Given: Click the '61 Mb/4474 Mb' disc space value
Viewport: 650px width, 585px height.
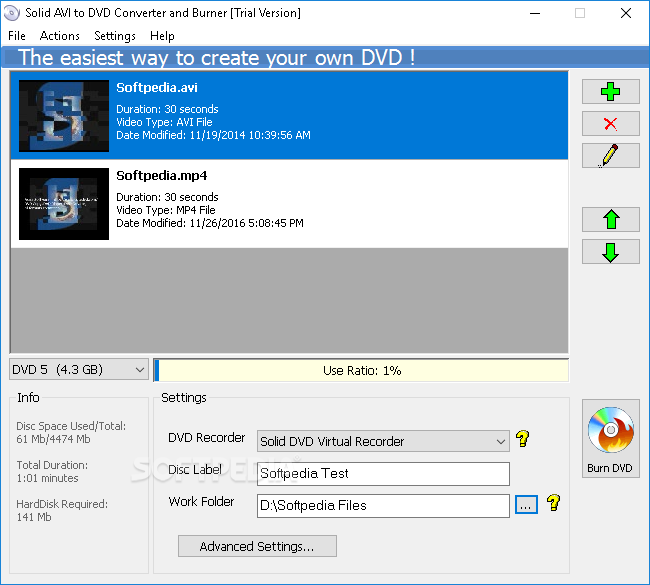Looking at the screenshot, I should 53,439.
